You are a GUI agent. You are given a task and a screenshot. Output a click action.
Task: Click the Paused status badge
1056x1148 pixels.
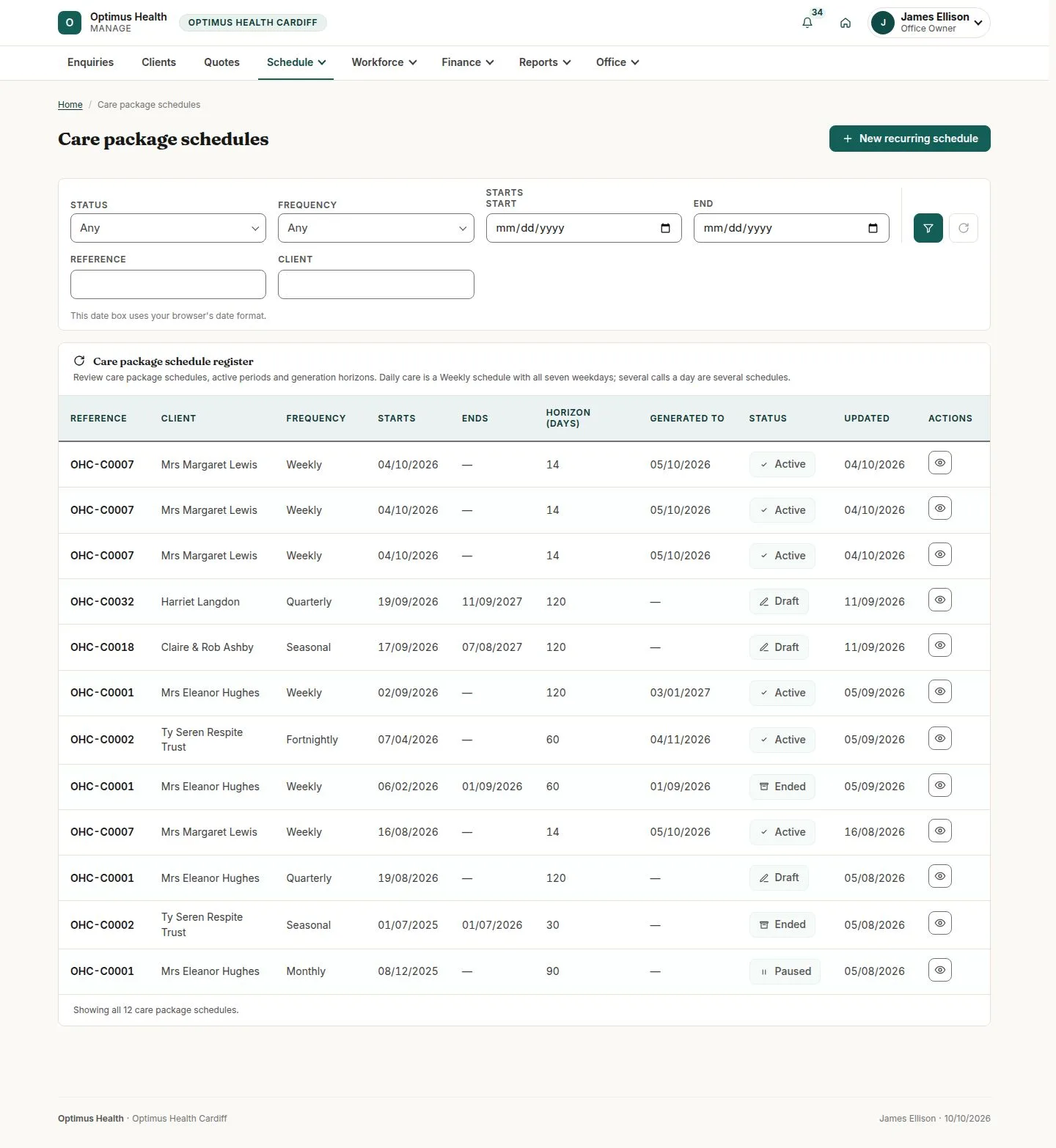[785, 971]
